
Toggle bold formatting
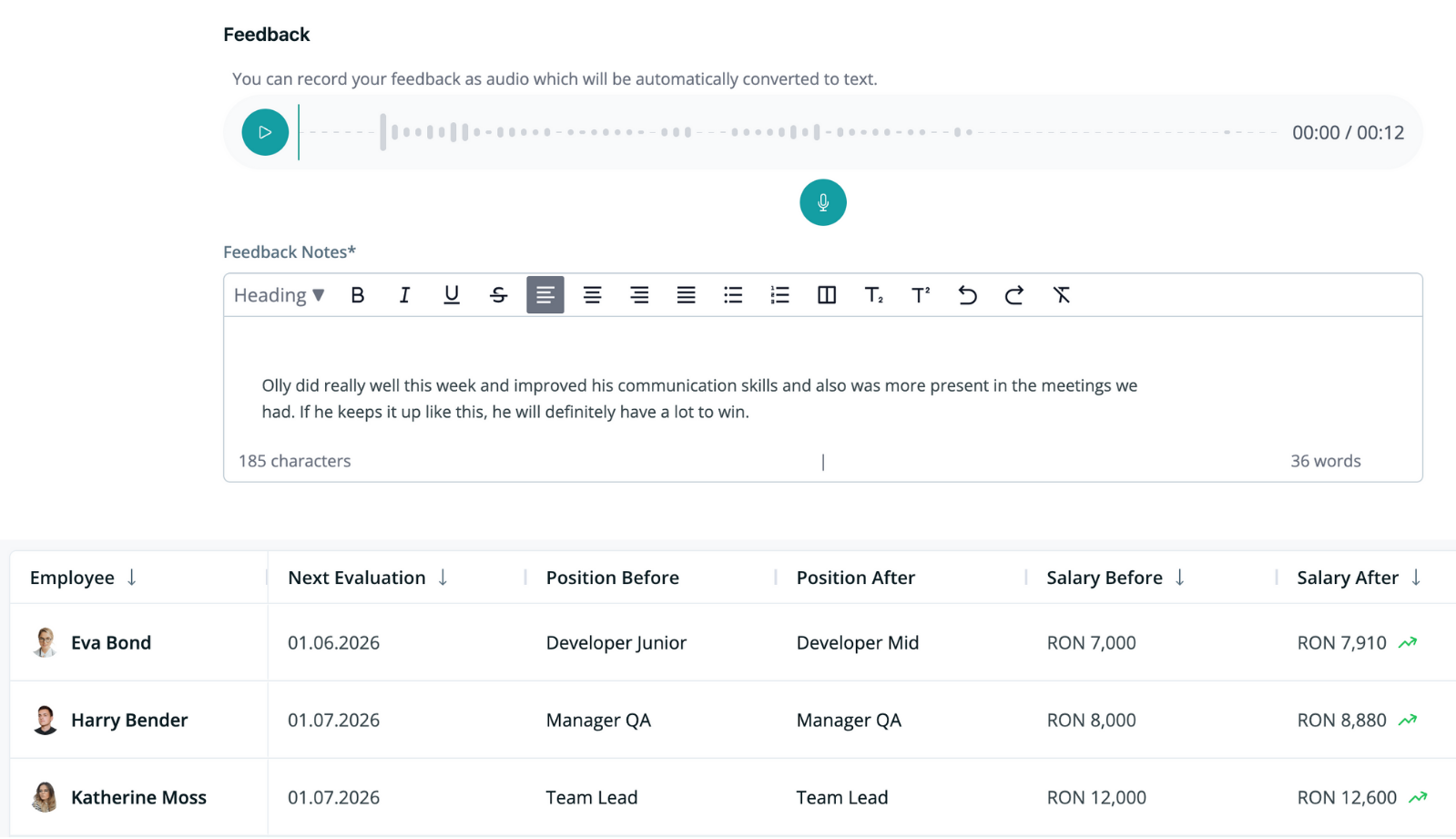coord(358,295)
